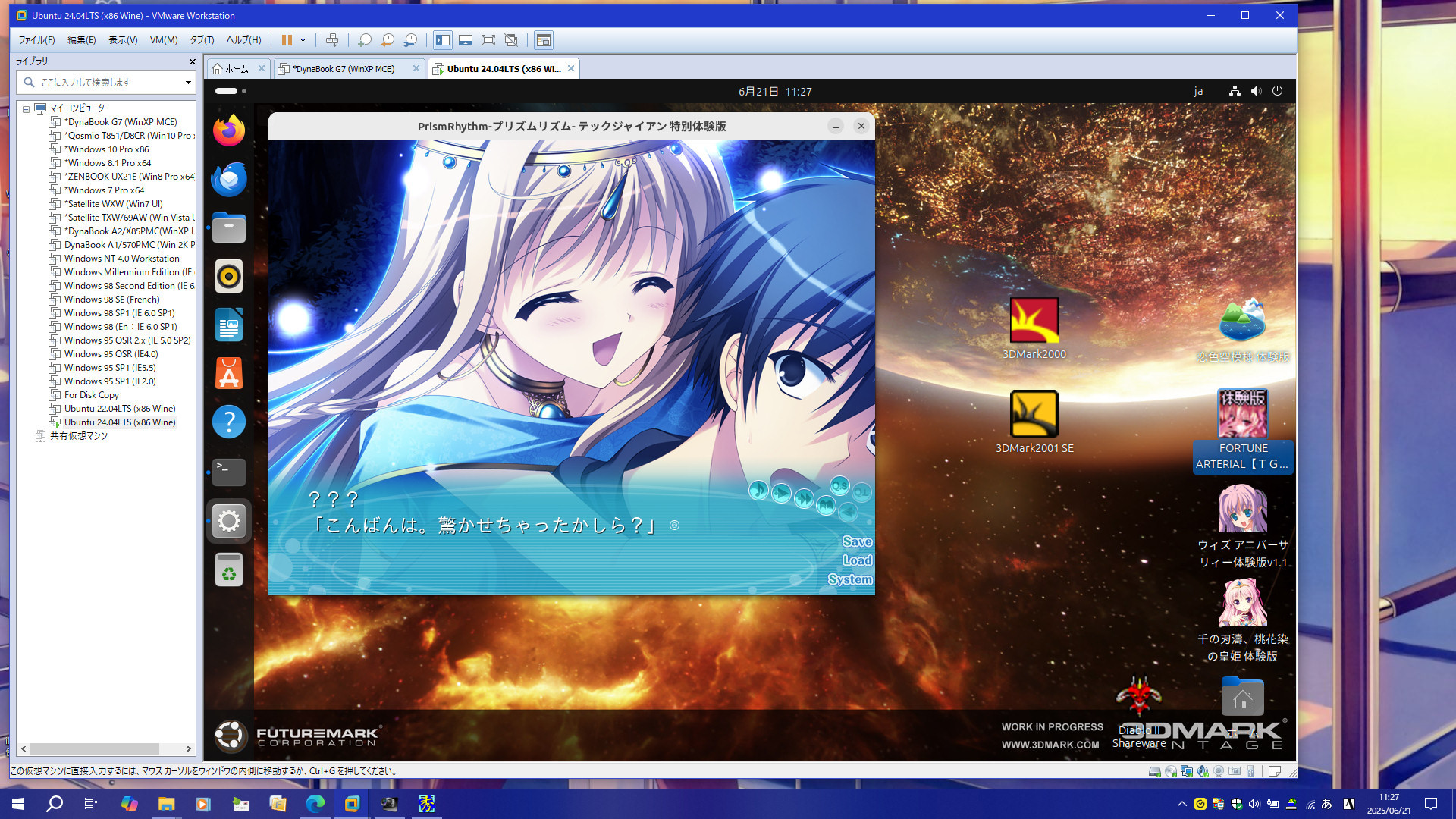1456x819 pixels.
Task: Select Windows 10 Pro x86 in library
Action: [x=107, y=149]
